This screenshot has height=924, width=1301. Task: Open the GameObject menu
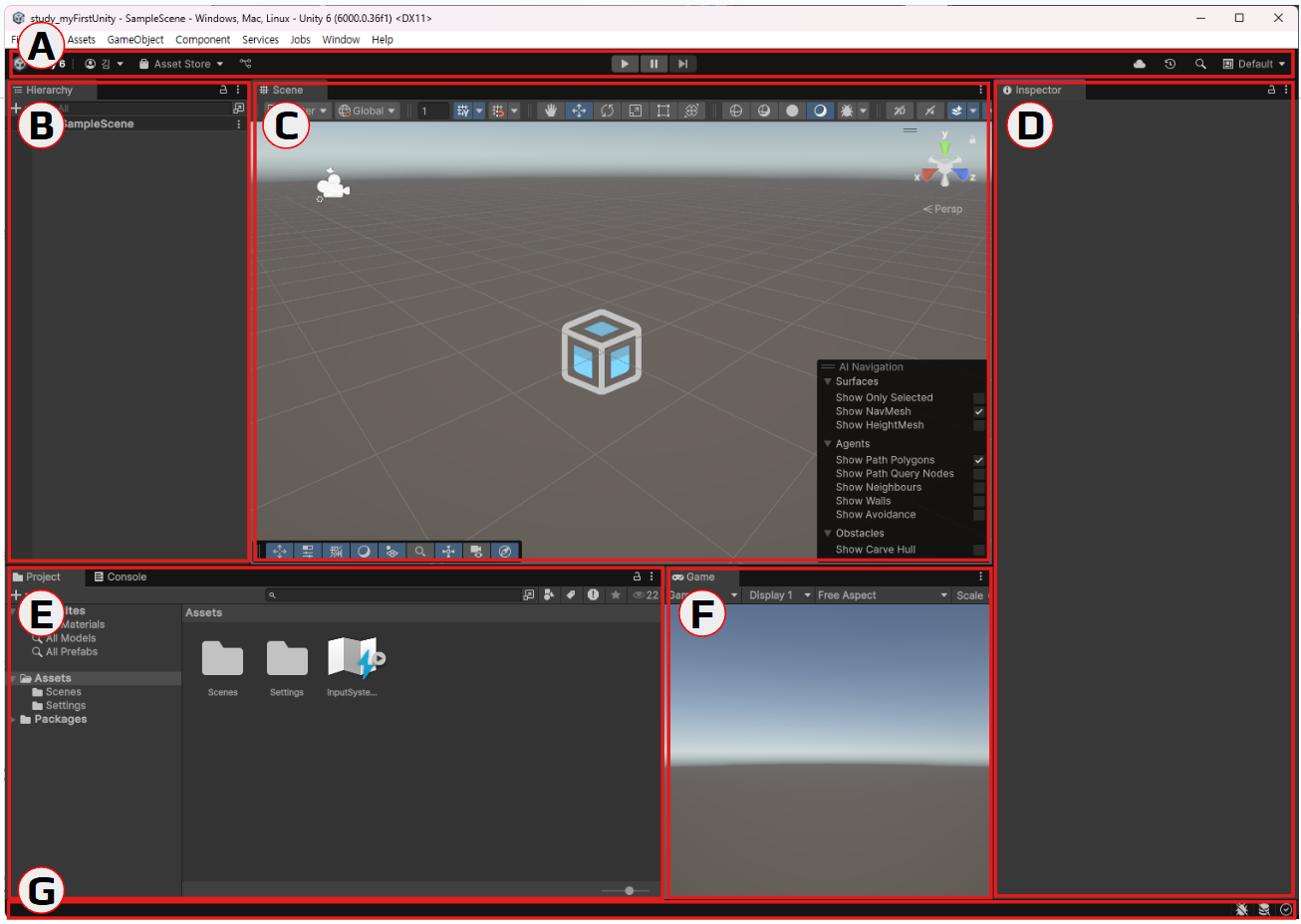[135, 40]
